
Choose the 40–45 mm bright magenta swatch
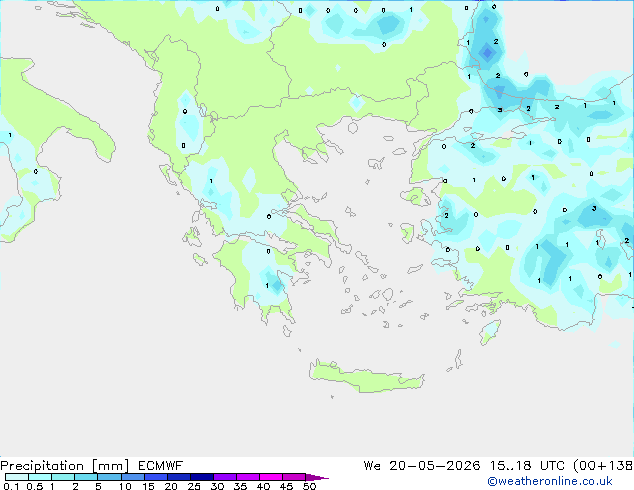point(271,477)
